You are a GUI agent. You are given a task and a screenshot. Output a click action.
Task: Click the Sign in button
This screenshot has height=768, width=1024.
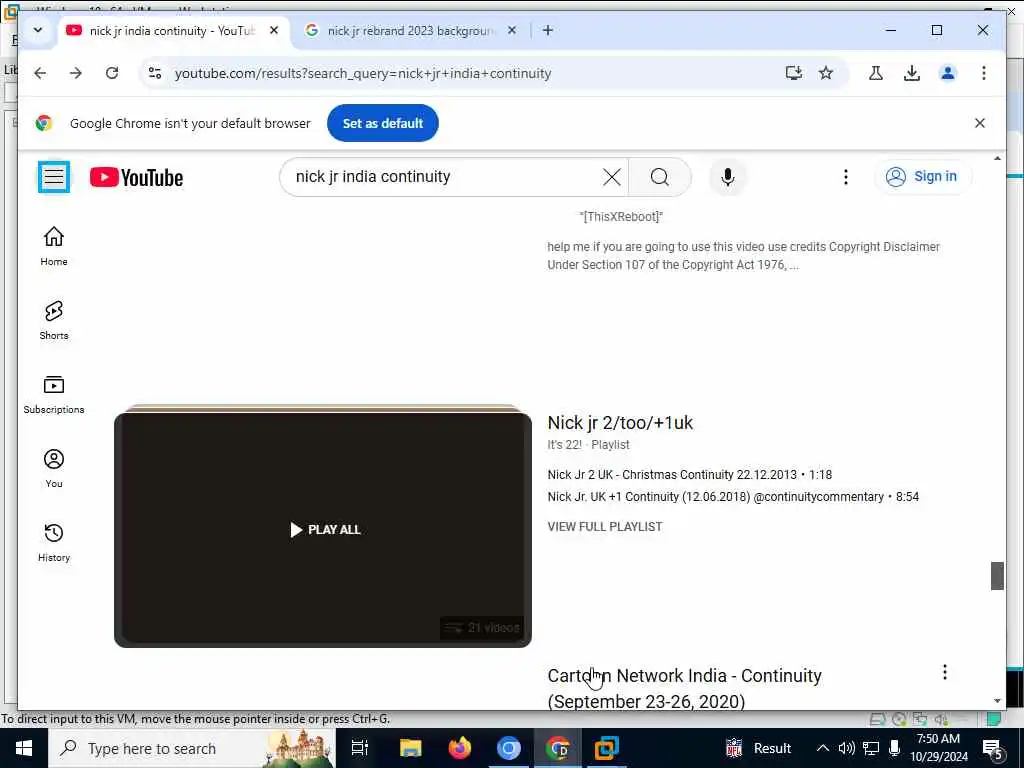tap(922, 176)
